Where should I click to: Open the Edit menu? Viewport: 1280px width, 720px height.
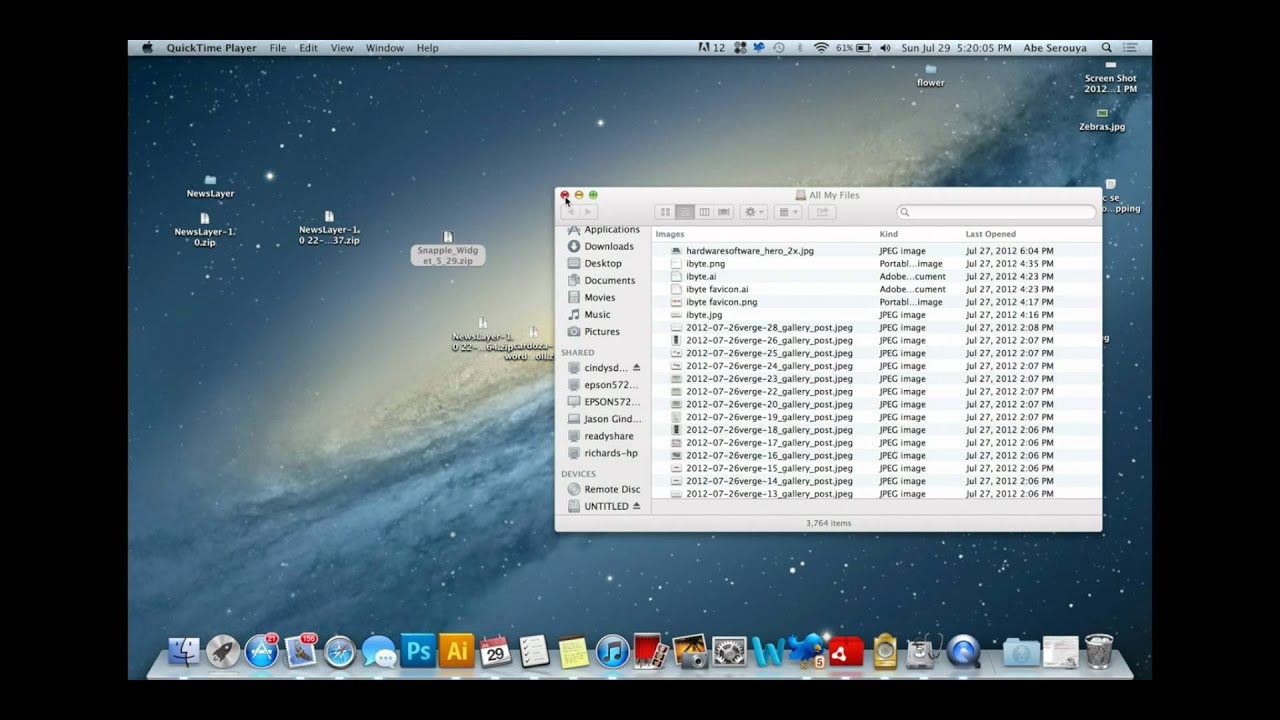[x=308, y=48]
